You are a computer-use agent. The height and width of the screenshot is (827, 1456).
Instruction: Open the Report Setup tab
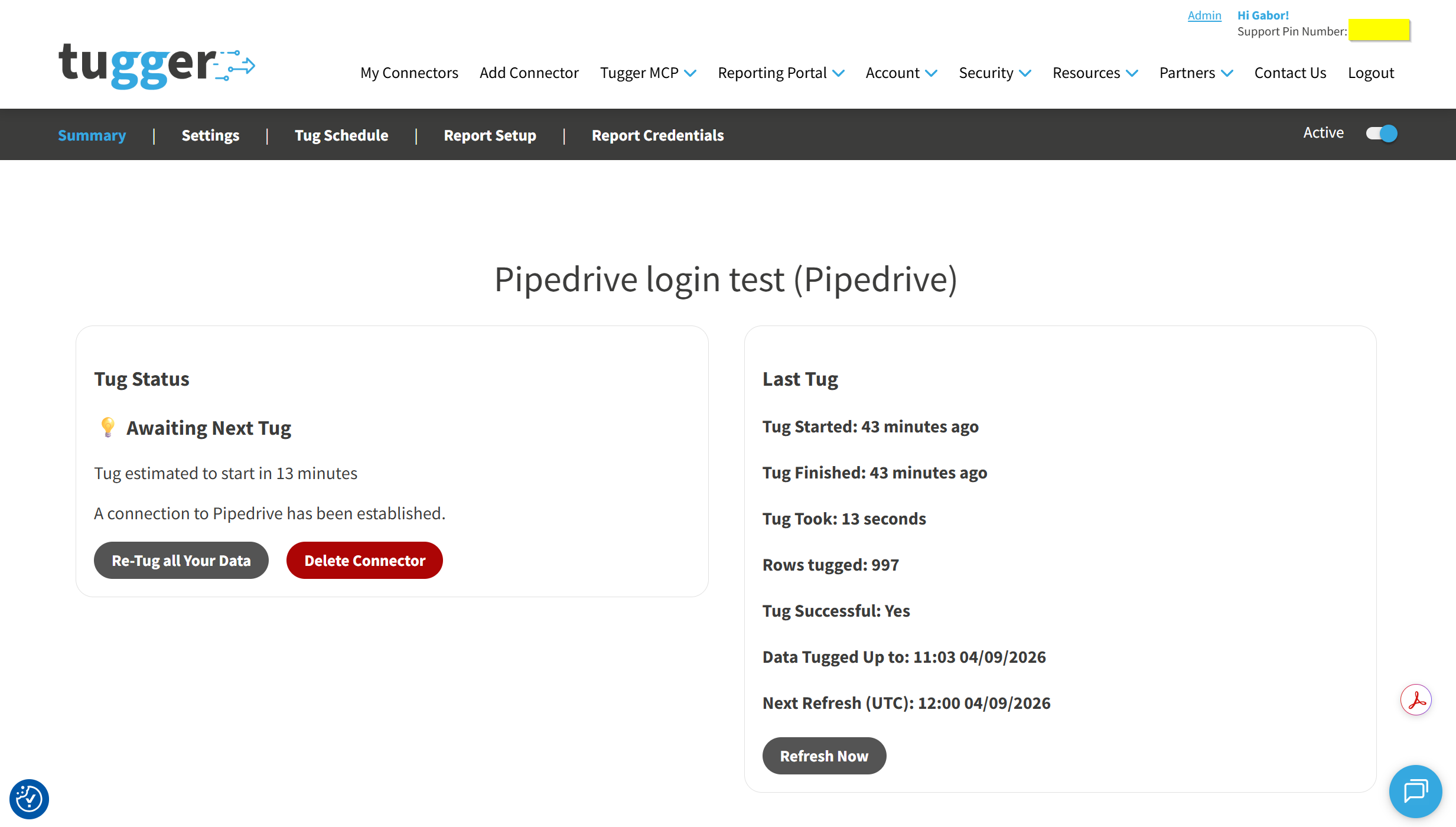click(490, 135)
